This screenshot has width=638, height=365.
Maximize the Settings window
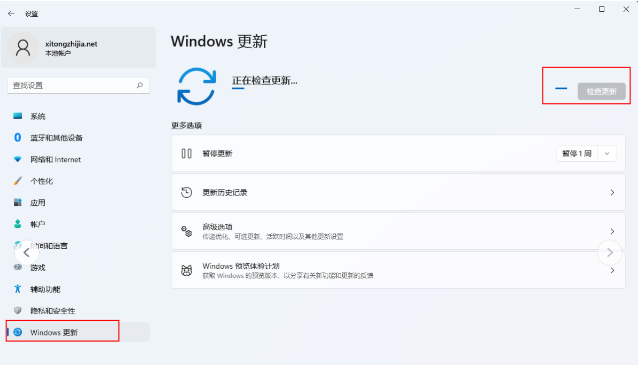pos(601,9)
